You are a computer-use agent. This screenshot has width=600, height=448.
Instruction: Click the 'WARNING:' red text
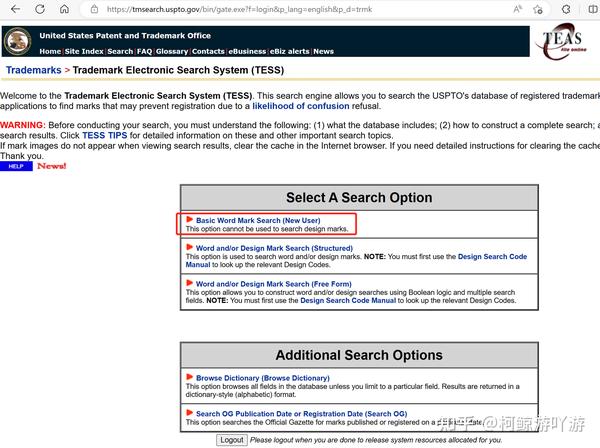pos(23,125)
